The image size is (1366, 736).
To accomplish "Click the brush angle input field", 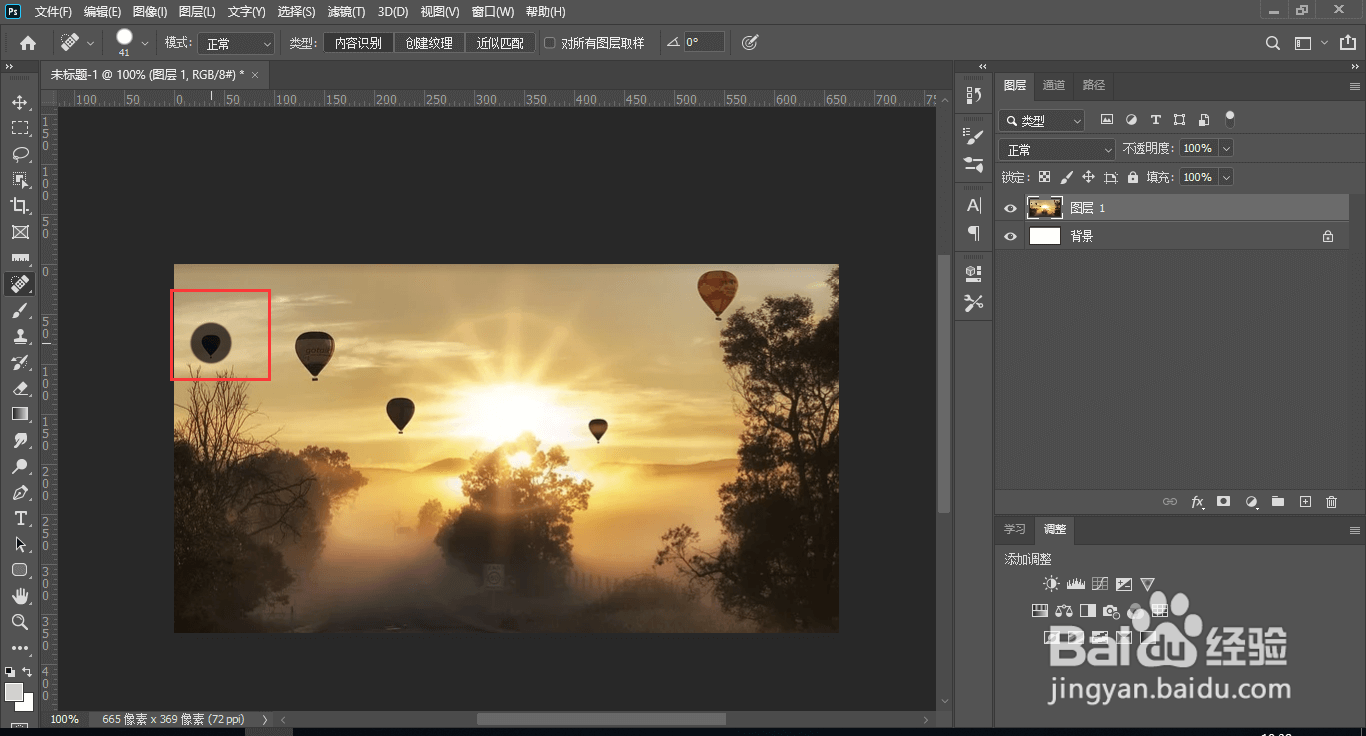I will pyautogui.click(x=704, y=43).
